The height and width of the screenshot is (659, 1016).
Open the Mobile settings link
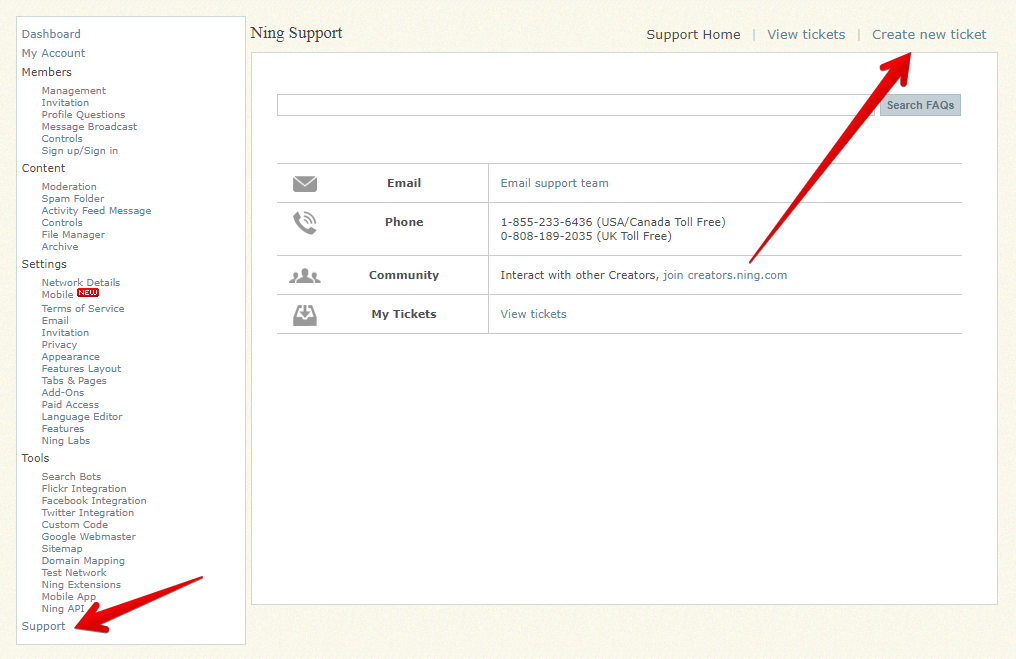(58, 295)
